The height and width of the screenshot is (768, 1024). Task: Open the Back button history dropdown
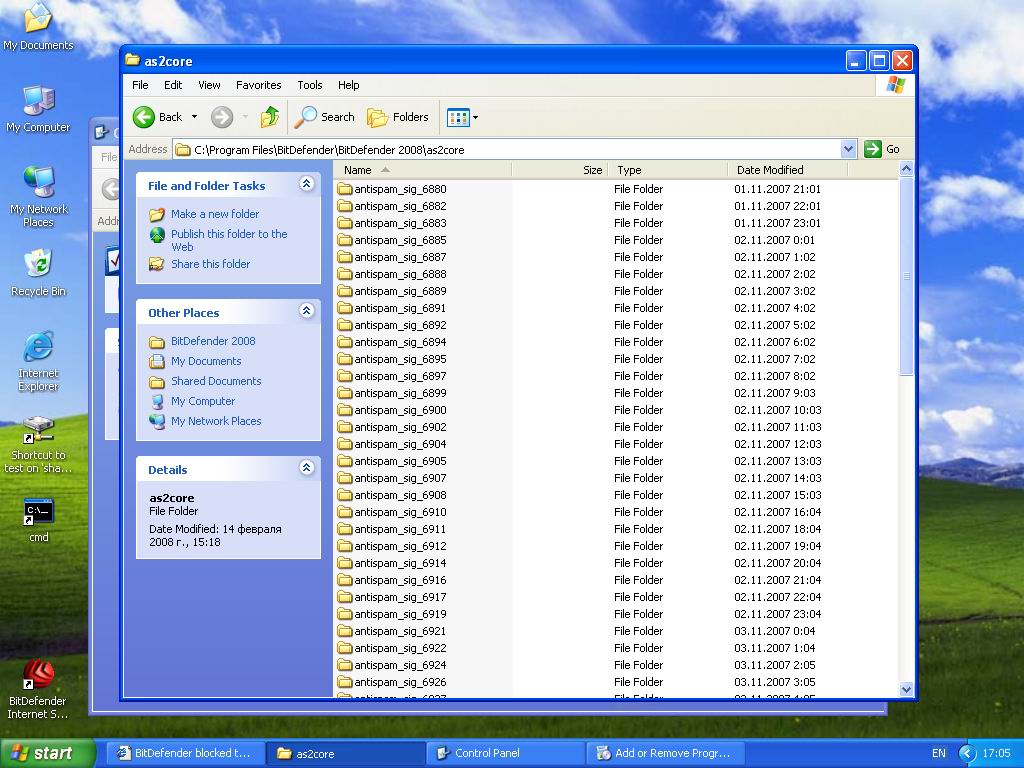194,117
